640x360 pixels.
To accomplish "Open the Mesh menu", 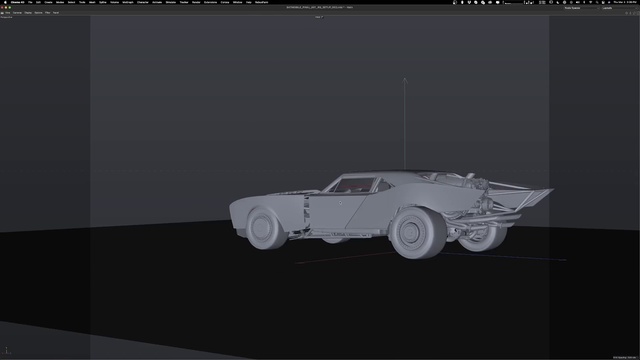I will click(92, 2).
